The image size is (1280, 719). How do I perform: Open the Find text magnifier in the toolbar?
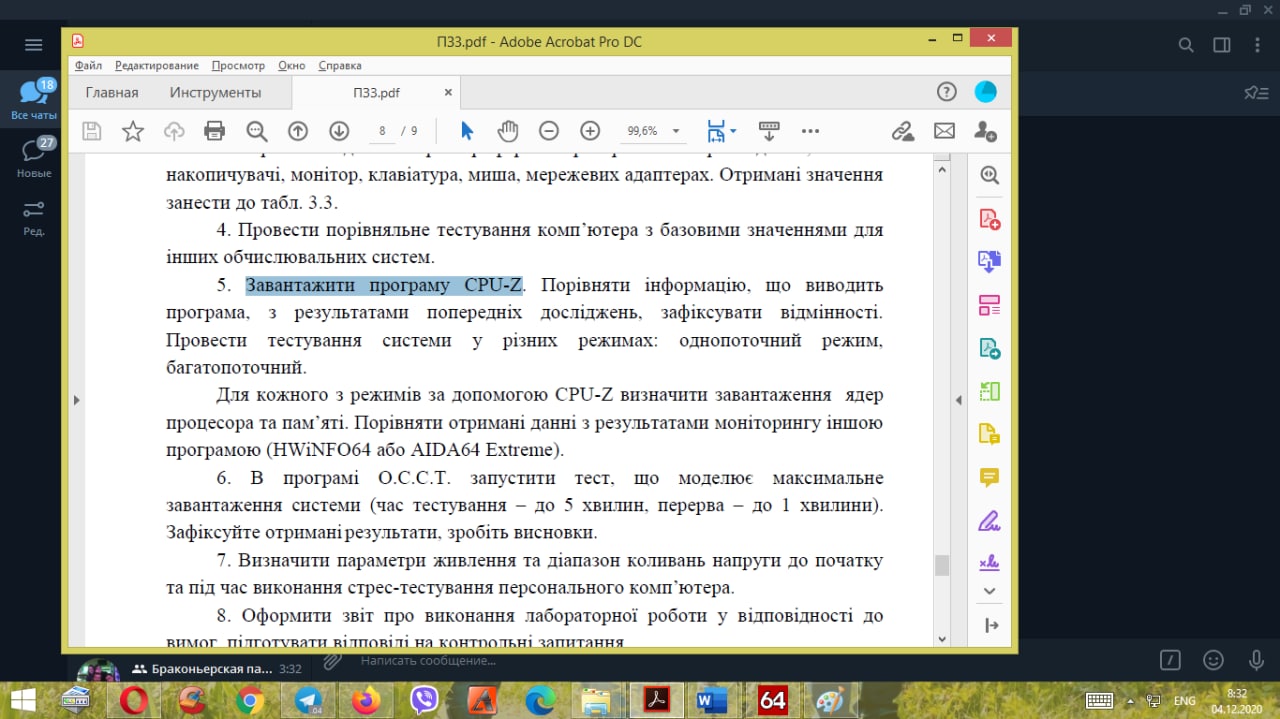[257, 131]
